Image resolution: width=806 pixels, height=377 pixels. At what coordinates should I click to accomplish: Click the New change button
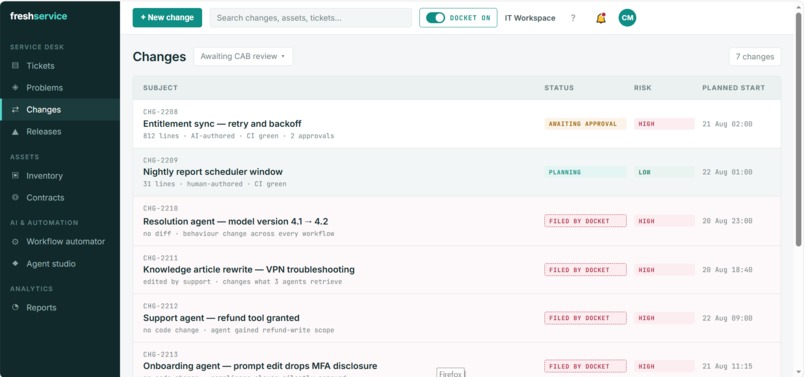(167, 17)
